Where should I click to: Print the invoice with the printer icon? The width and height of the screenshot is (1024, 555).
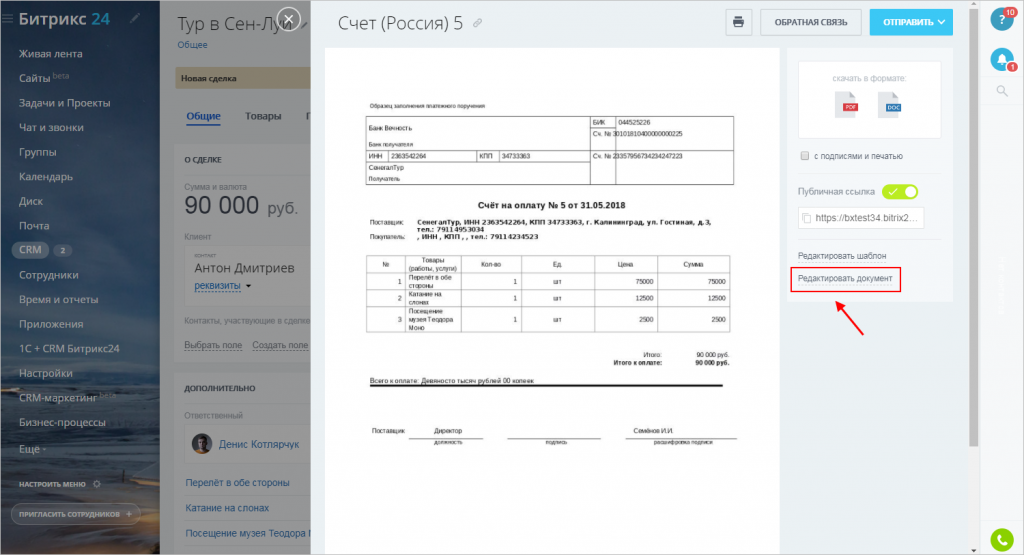(x=739, y=22)
